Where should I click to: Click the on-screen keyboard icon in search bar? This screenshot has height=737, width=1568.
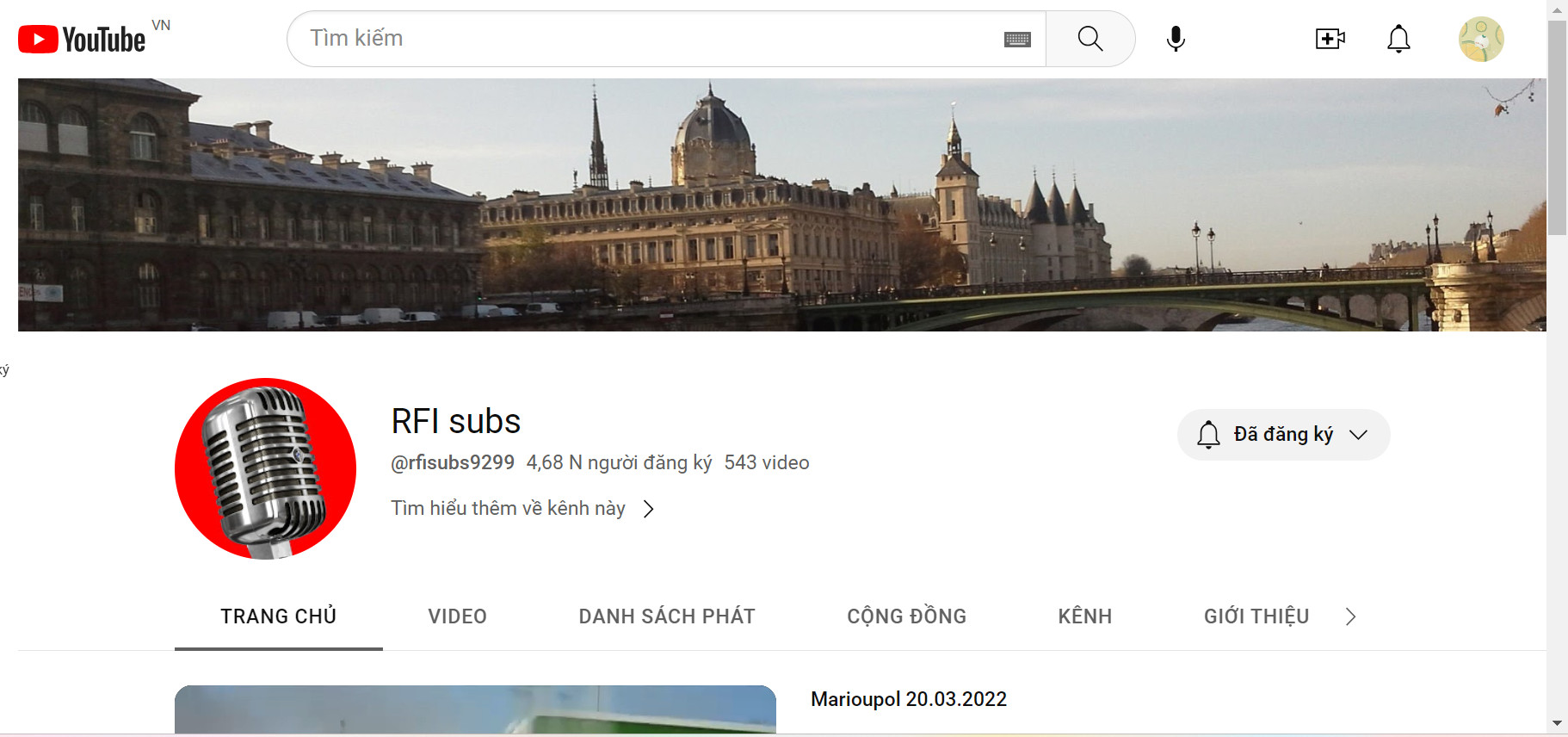pos(1017,39)
